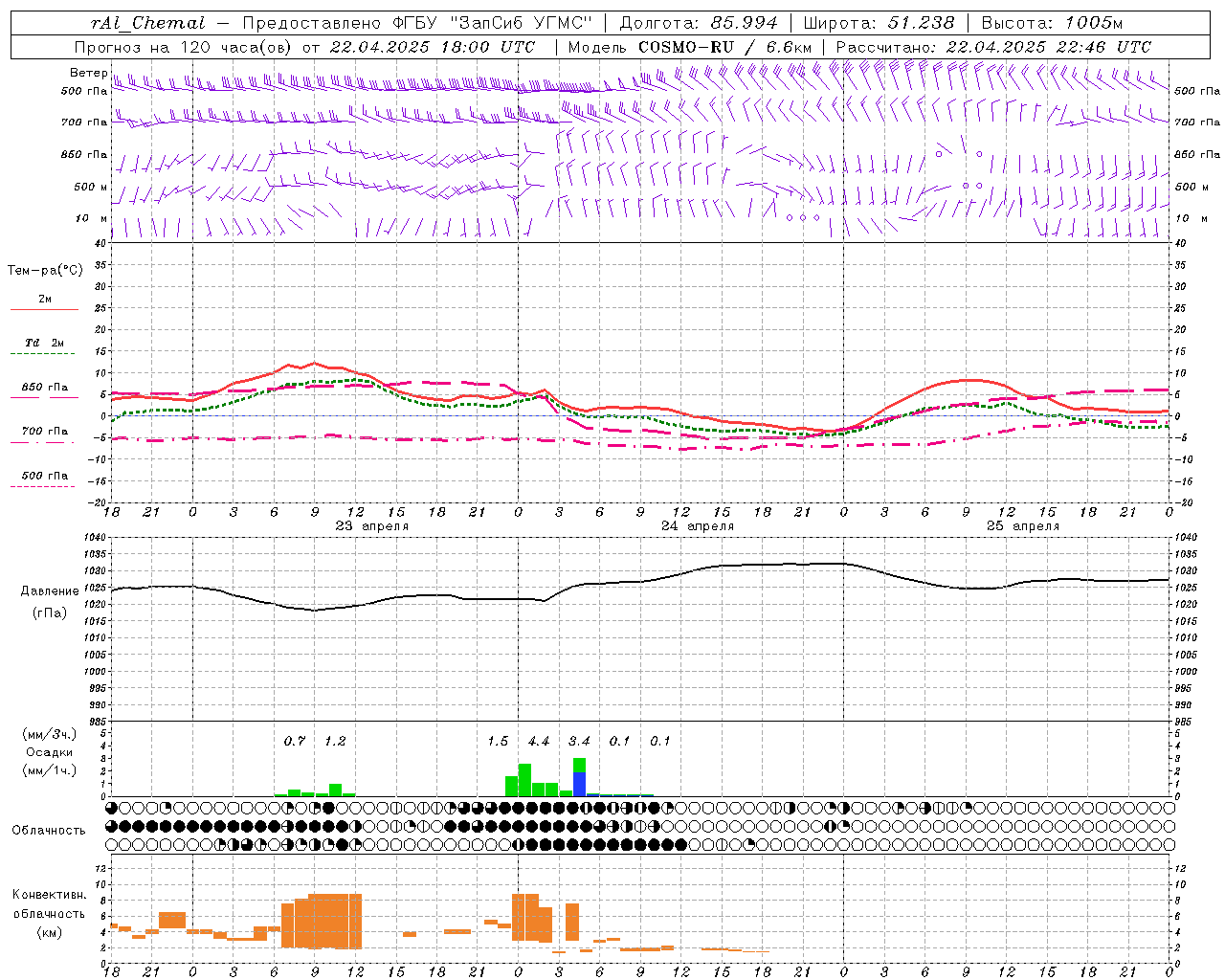Click the date label 24 апреля
The width and height of the screenshot is (1225, 980).
tap(697, 526)
